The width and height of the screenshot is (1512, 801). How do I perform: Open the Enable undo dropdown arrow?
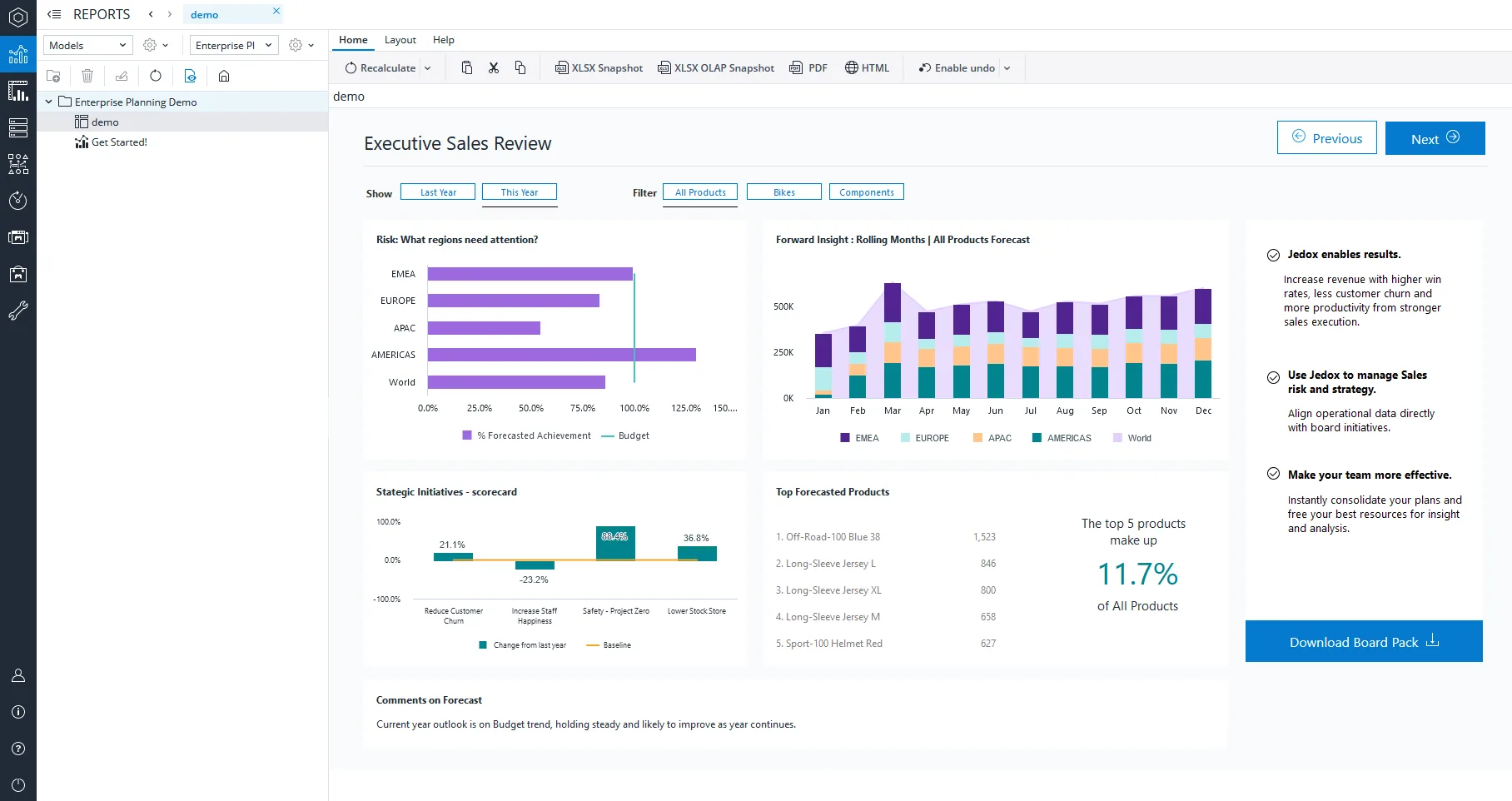click(x=1007, y=68)
